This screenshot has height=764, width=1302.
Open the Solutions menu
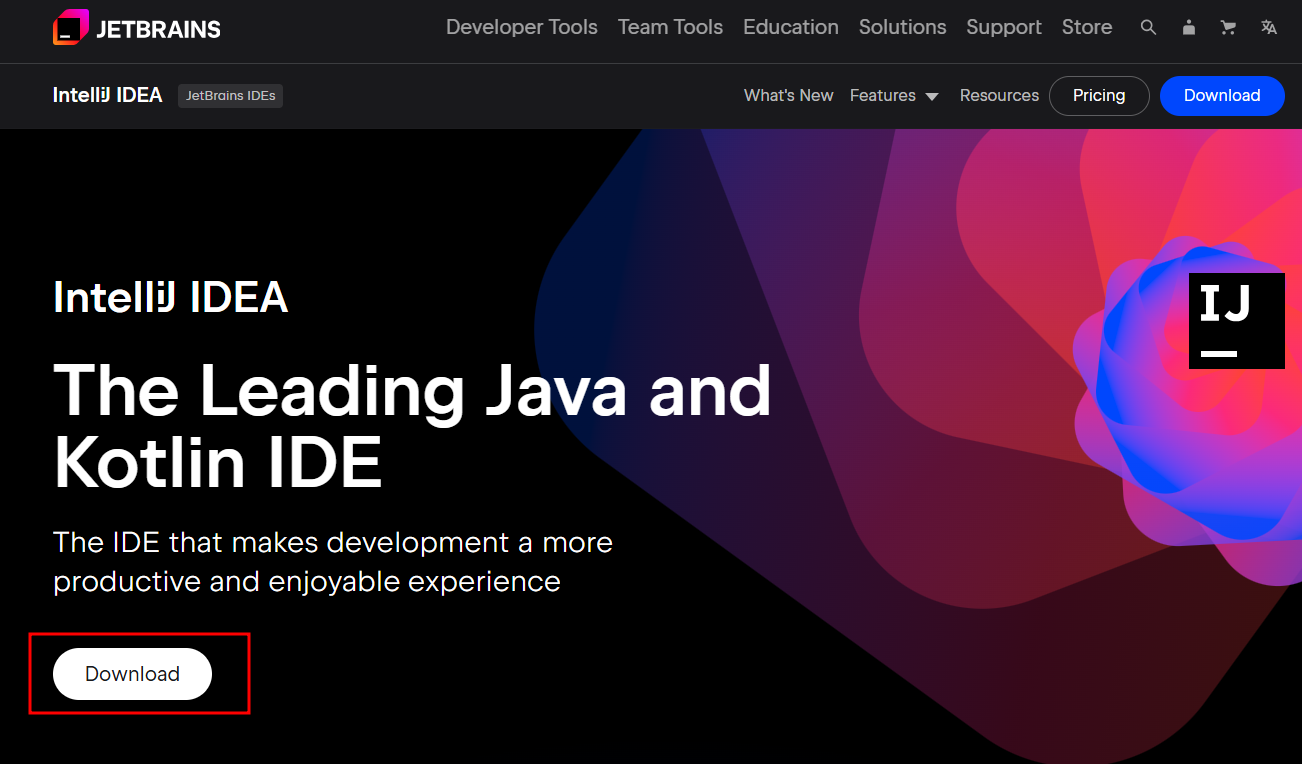click(902, 27)
